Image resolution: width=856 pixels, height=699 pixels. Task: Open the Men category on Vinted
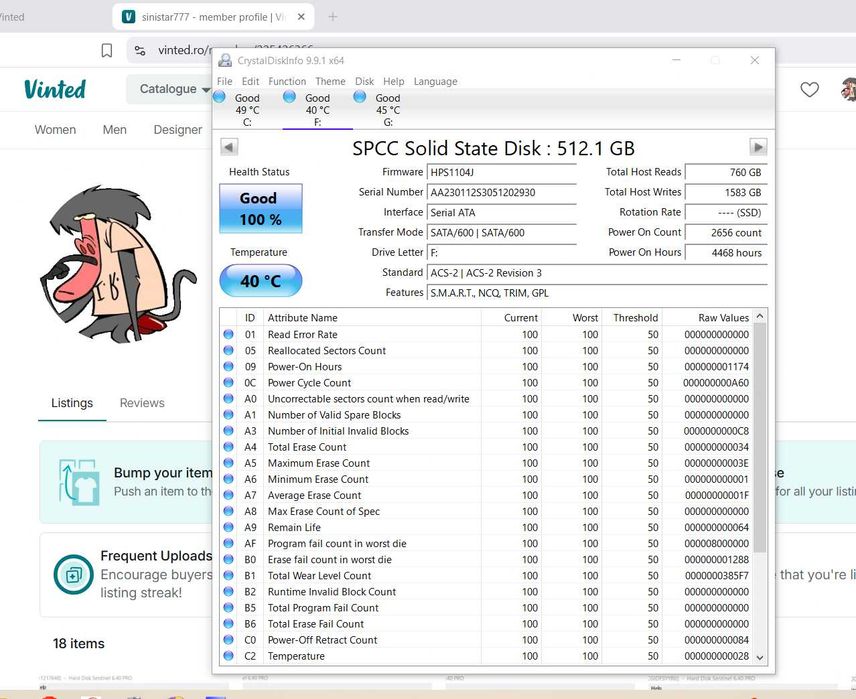pyautogui.click(x=115, y=130)
